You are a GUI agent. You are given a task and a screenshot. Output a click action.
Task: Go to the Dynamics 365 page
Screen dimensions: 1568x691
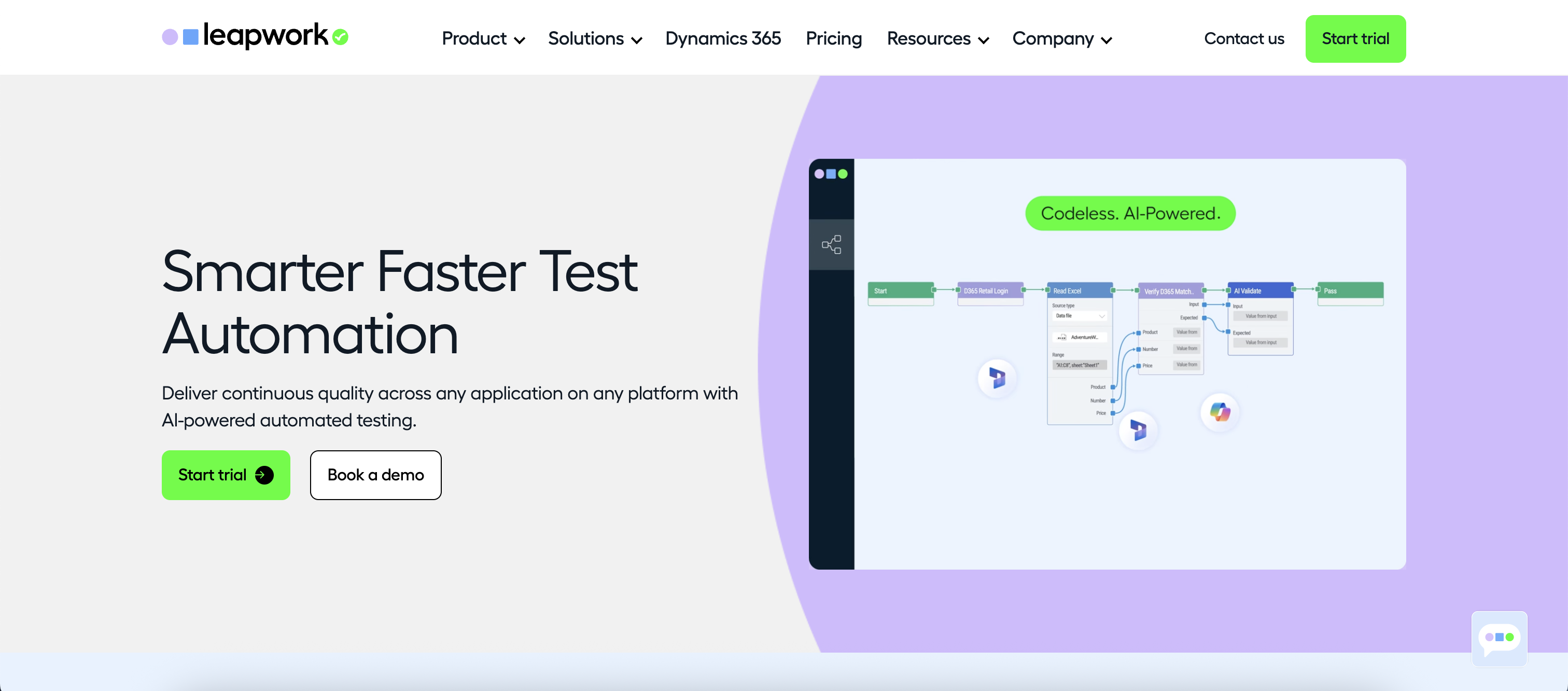point(722,39)
